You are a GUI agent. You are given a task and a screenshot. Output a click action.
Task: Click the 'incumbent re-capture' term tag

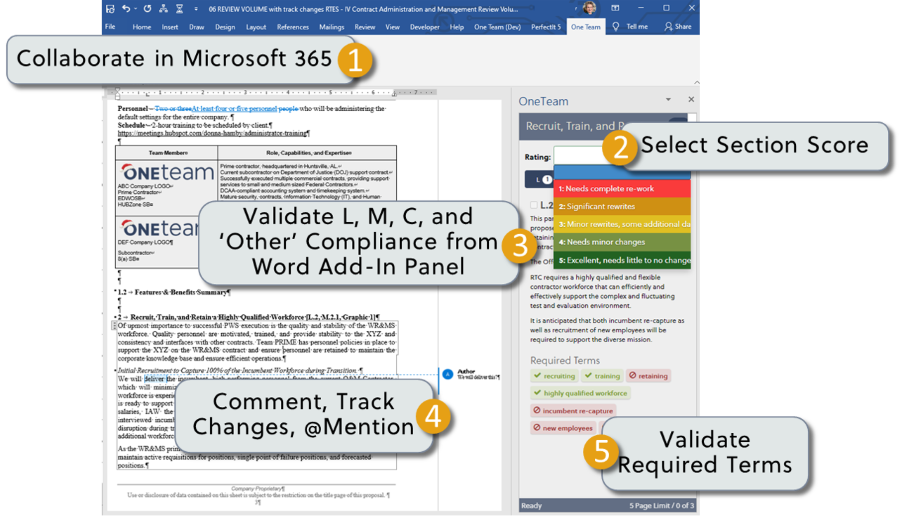pos(573,410)
